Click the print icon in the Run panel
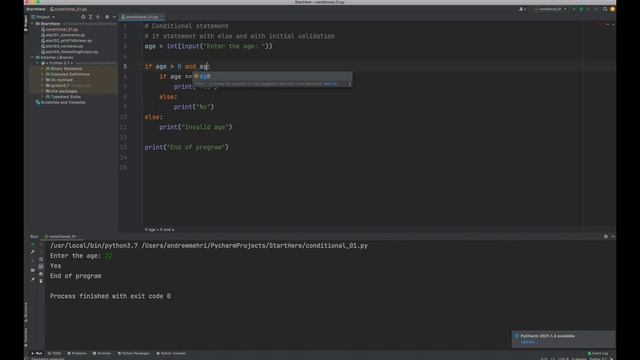This screenshot has width=640, height=360. click(x=40, y=274)
